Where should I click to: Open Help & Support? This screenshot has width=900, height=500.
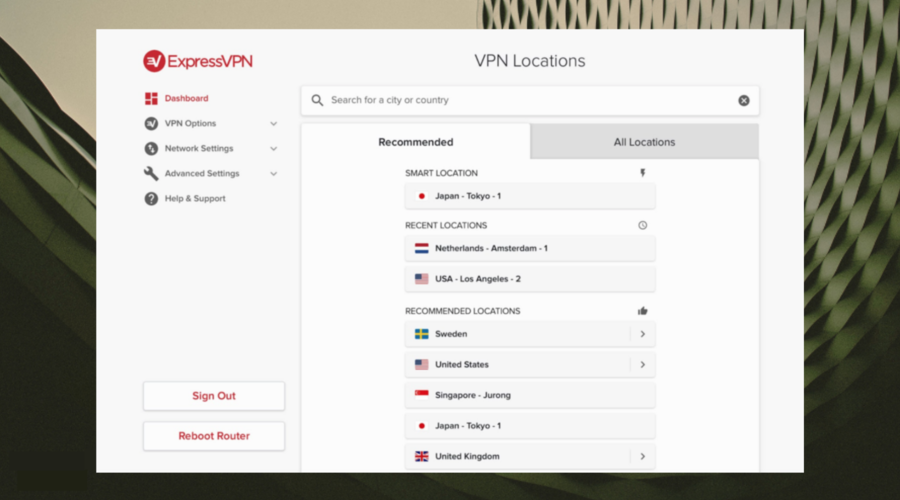click(195, 199)
